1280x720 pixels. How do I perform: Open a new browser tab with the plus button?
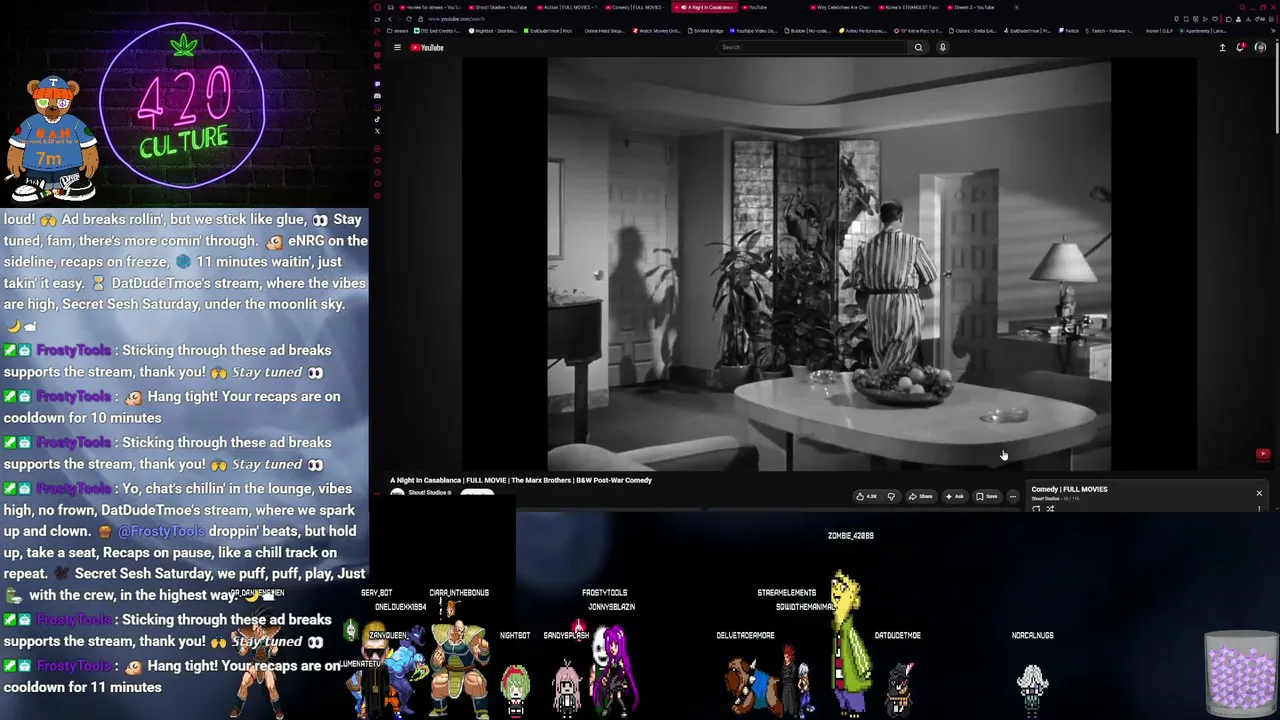[x=1017, y=7]
